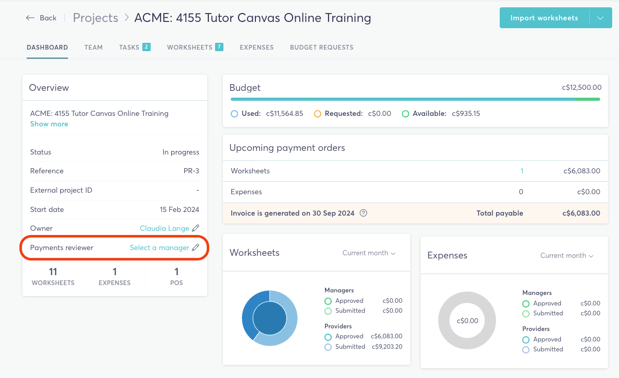Open the Projects breadcrumb
The height and width of the screenshot is (378, 619).
point(96,18)
